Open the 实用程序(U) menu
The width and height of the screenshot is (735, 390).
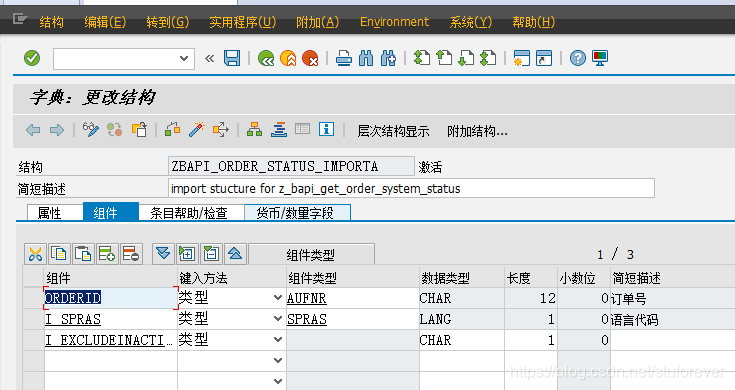(x=242, y=22)
